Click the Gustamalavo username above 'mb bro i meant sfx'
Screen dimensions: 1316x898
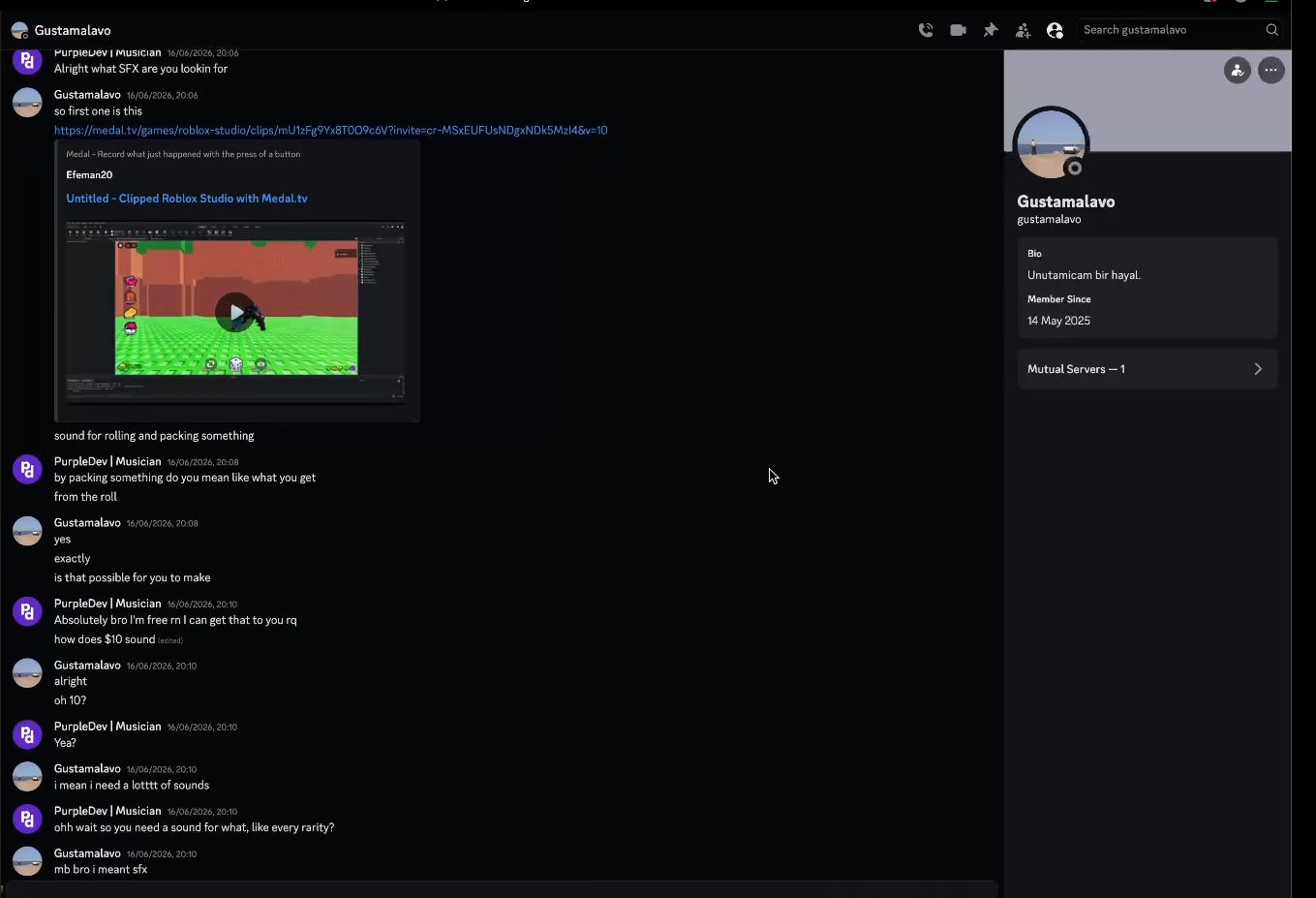coord(87,853)
